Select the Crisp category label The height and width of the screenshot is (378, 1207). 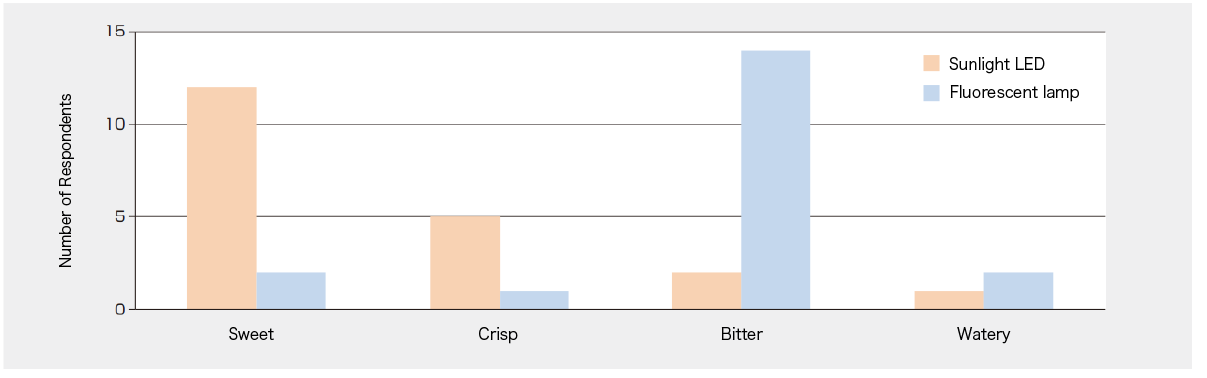498,334
